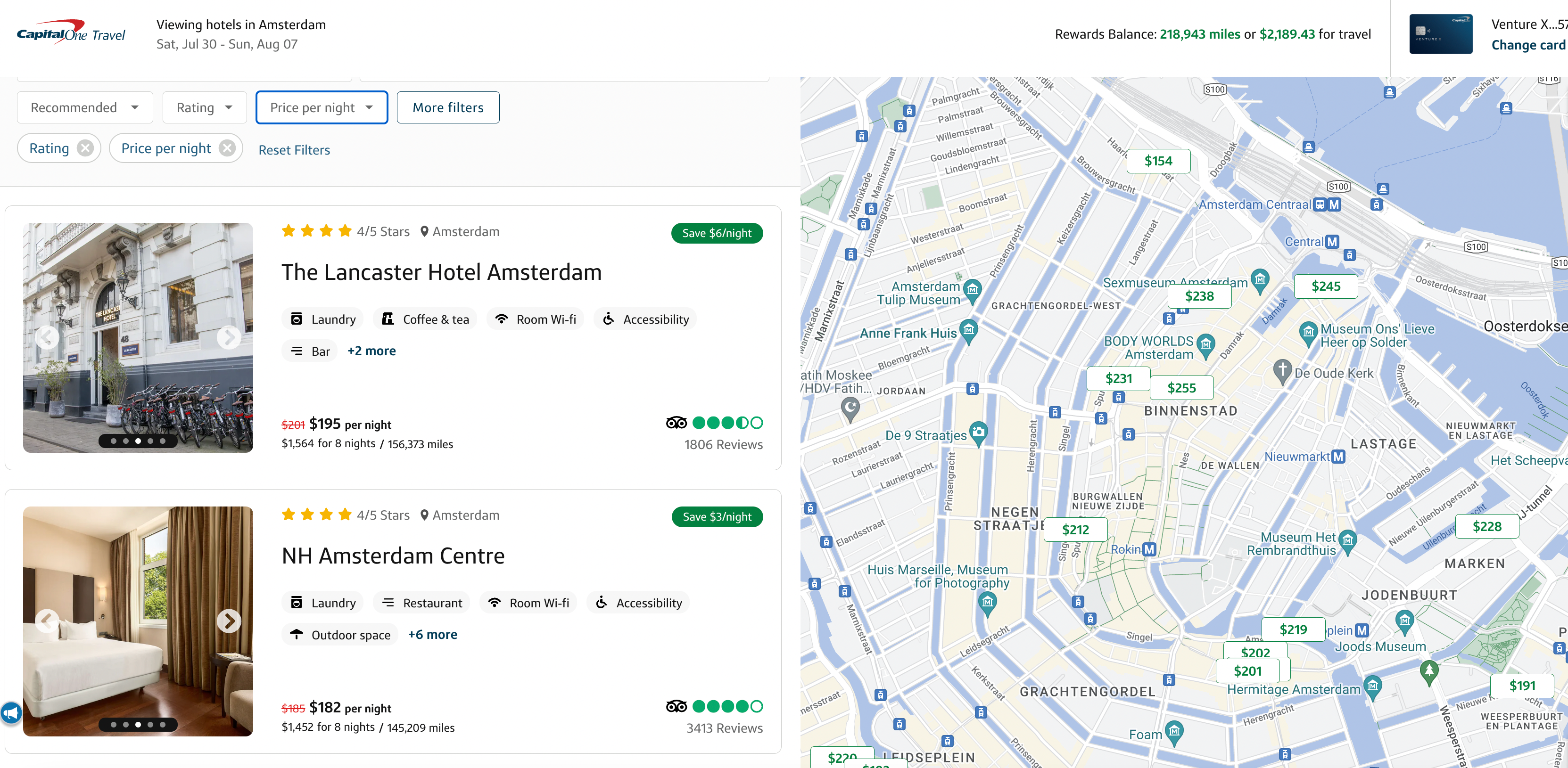Open the Recommended sort dropdown
The image size is (1568, 768).
click(84, 107)
